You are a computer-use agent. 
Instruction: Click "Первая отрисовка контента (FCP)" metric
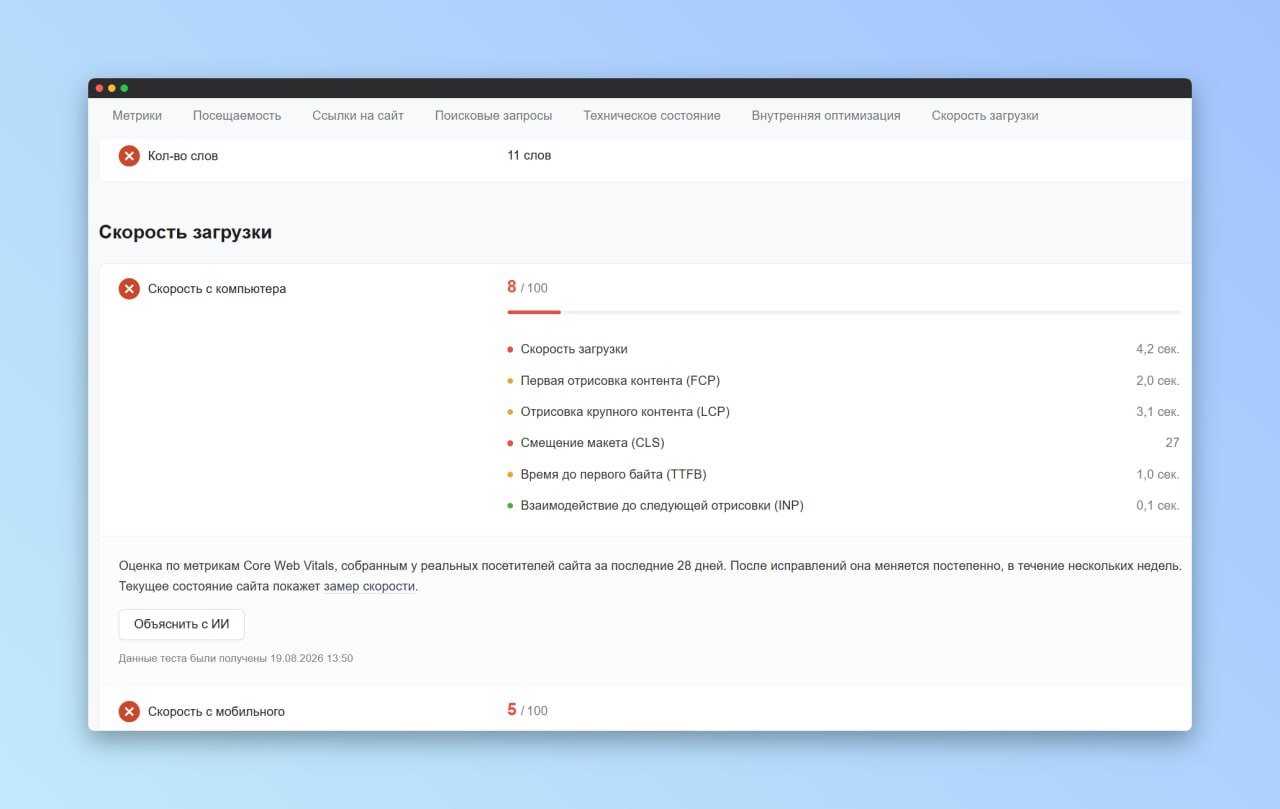pyautogui.click(x=620, y=381)
